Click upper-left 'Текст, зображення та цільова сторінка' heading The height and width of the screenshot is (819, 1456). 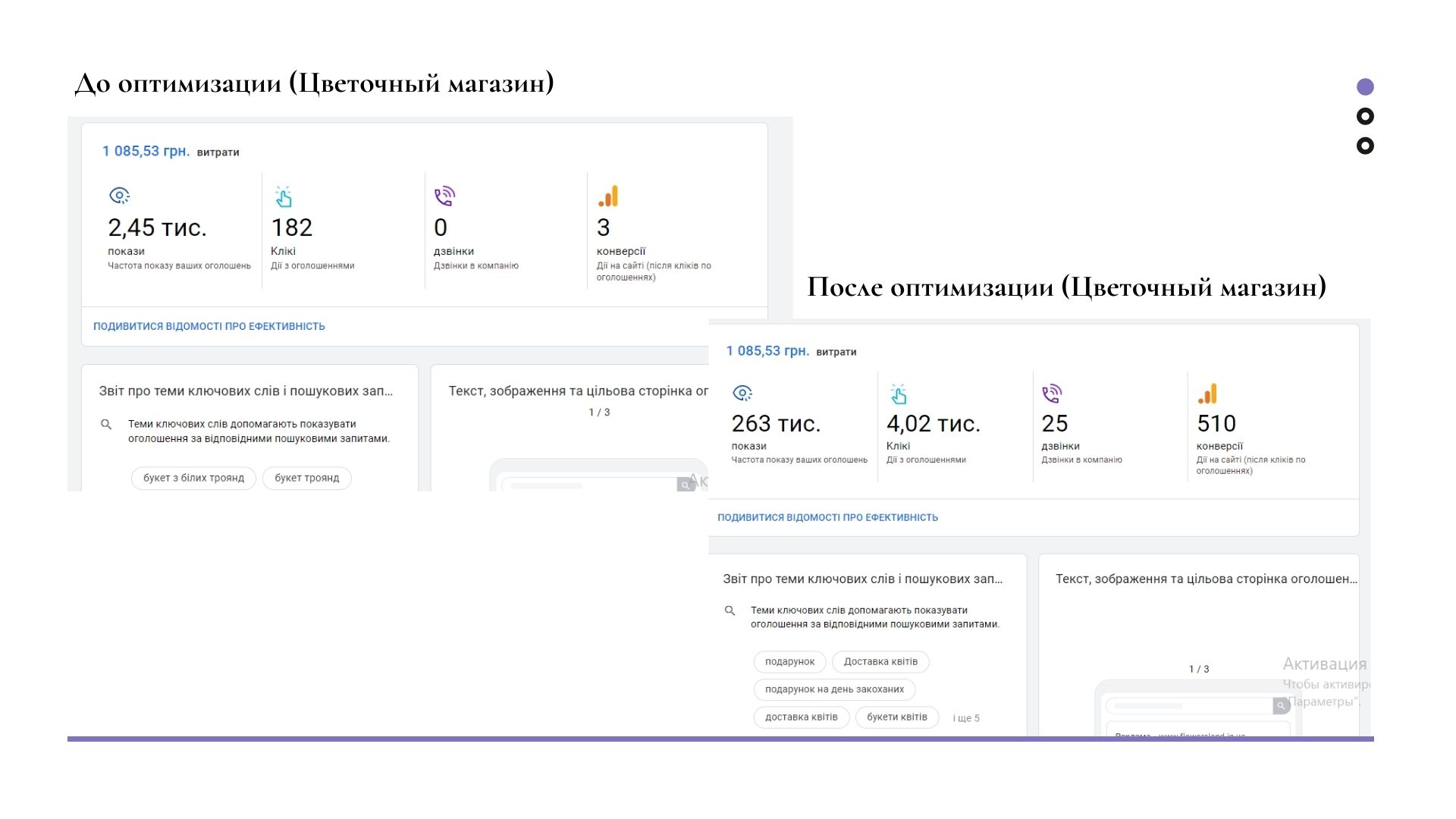(x=578, y=391)
